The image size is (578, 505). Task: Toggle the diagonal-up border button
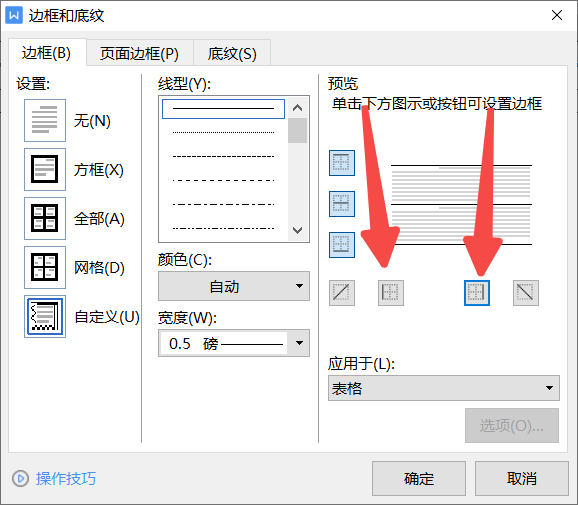click(x=342, y=293)
